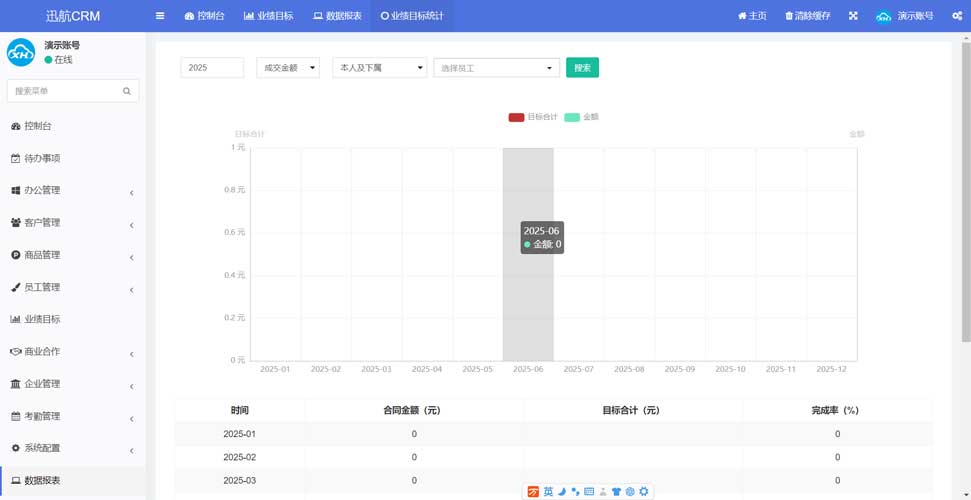Click the fullscreen expand icon in header
Image resolution: width=971 pixels, height=500 pixels.
point(853,16)
